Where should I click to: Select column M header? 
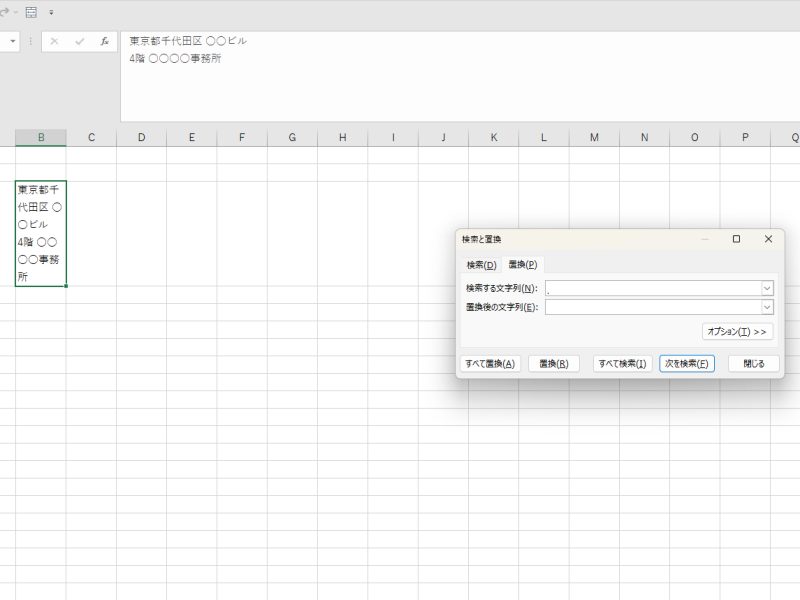click(594, 137)
